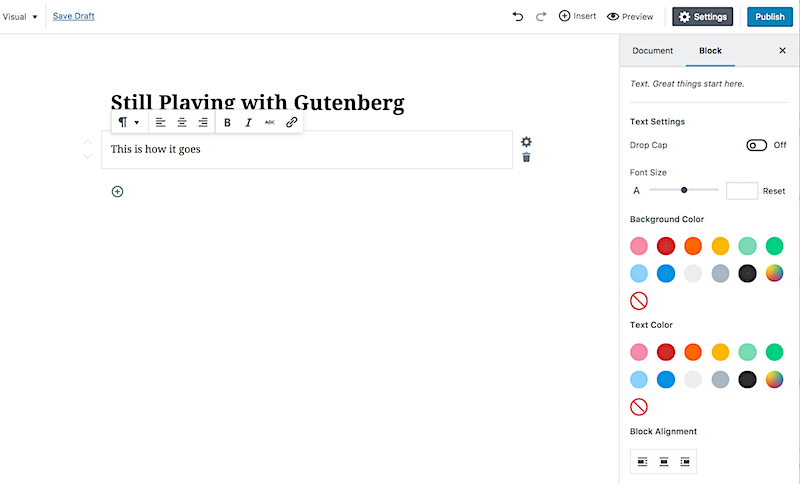This screenshot has width=800, height=484.
Task: Move block up with chevron arrow
Action: (x=88, y=142)
